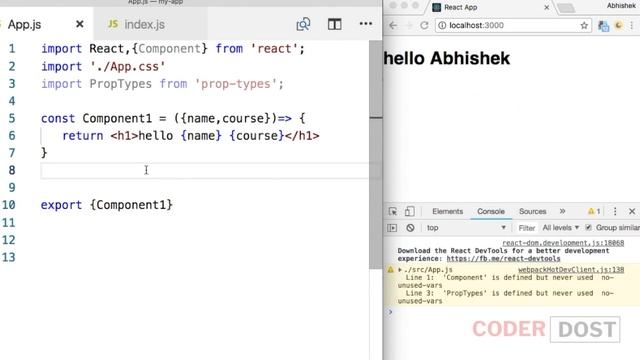
Task: Open the All levels dropdown
Action: [x=560, y=228]
